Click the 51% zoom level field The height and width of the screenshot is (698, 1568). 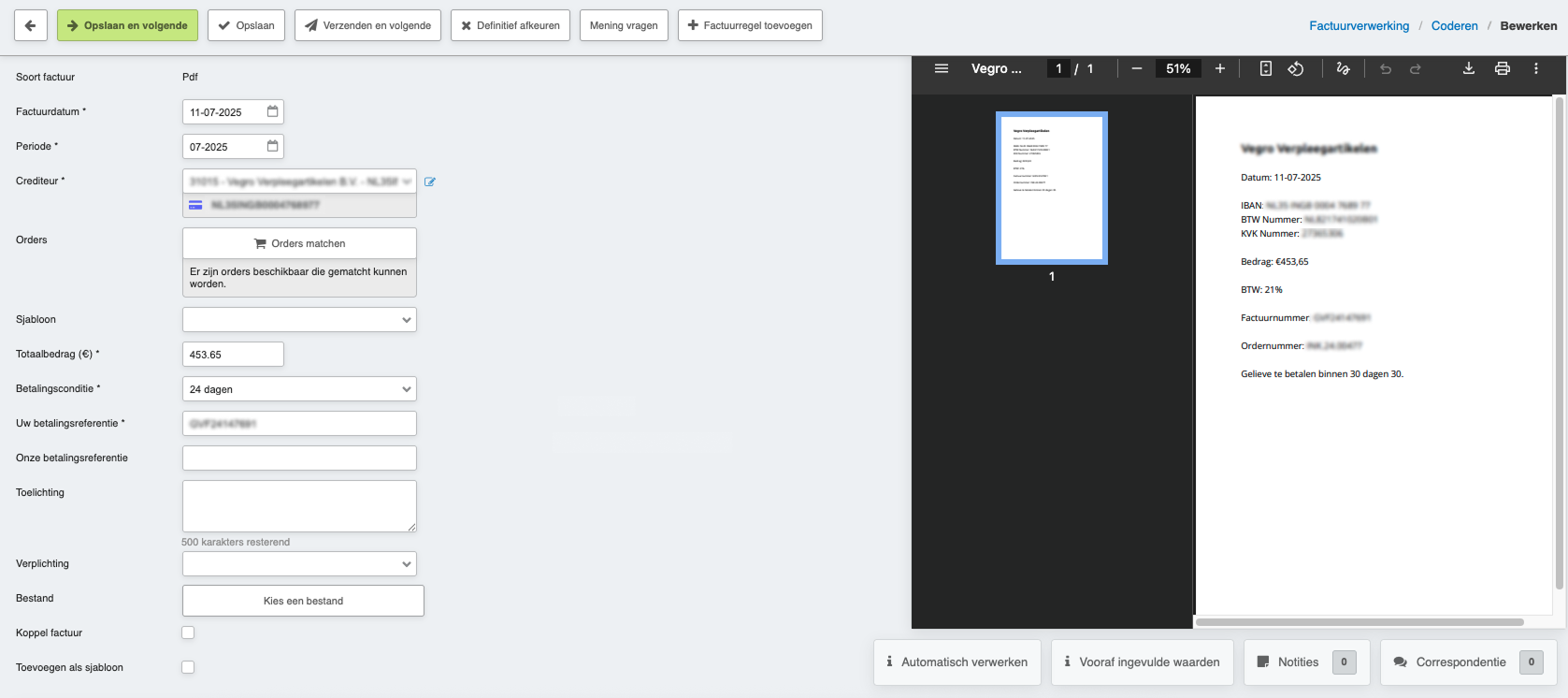tap(1178, 68)
